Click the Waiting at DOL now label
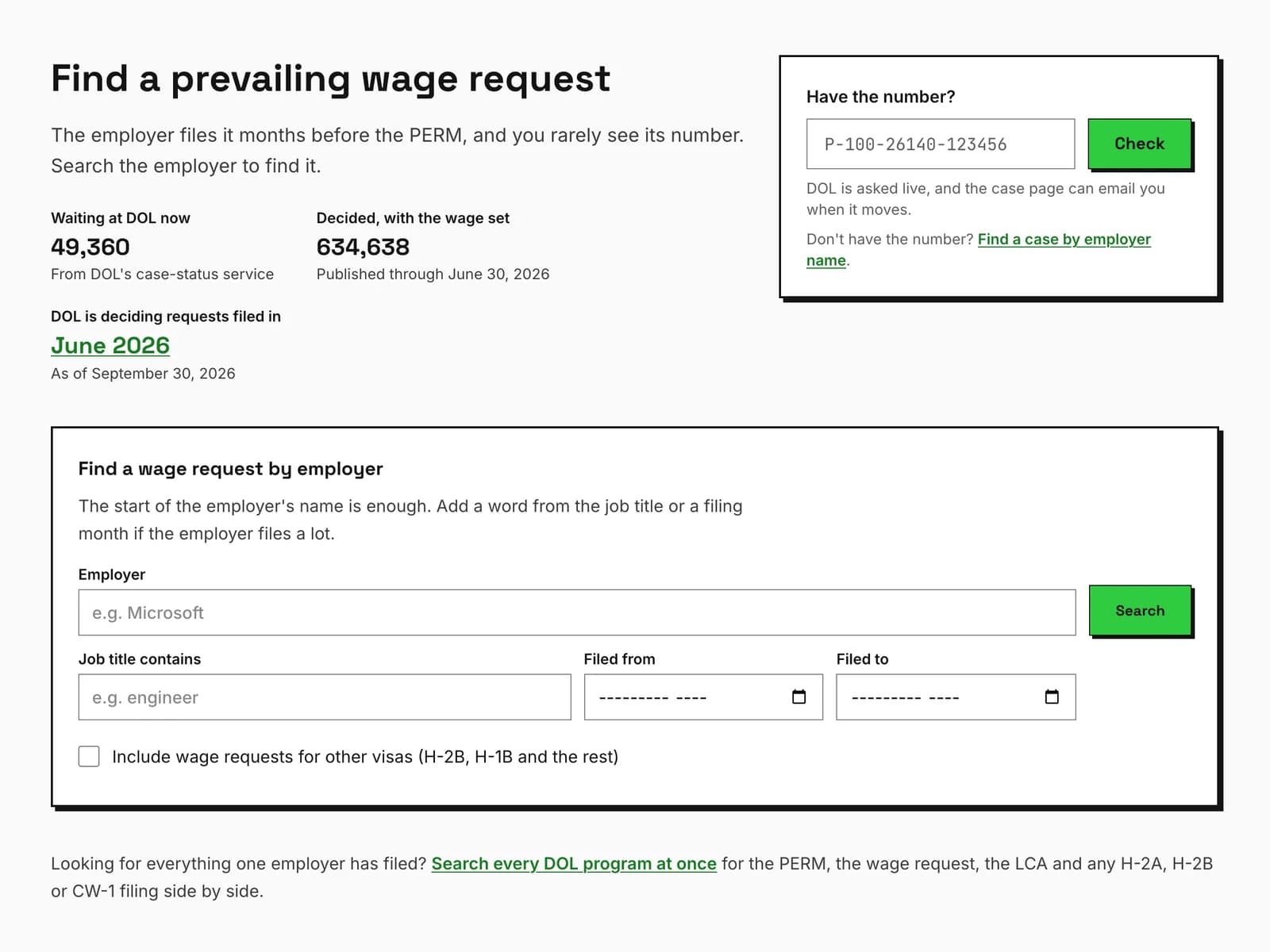This screenshot has height=952, width=1270. pos(121,218)
